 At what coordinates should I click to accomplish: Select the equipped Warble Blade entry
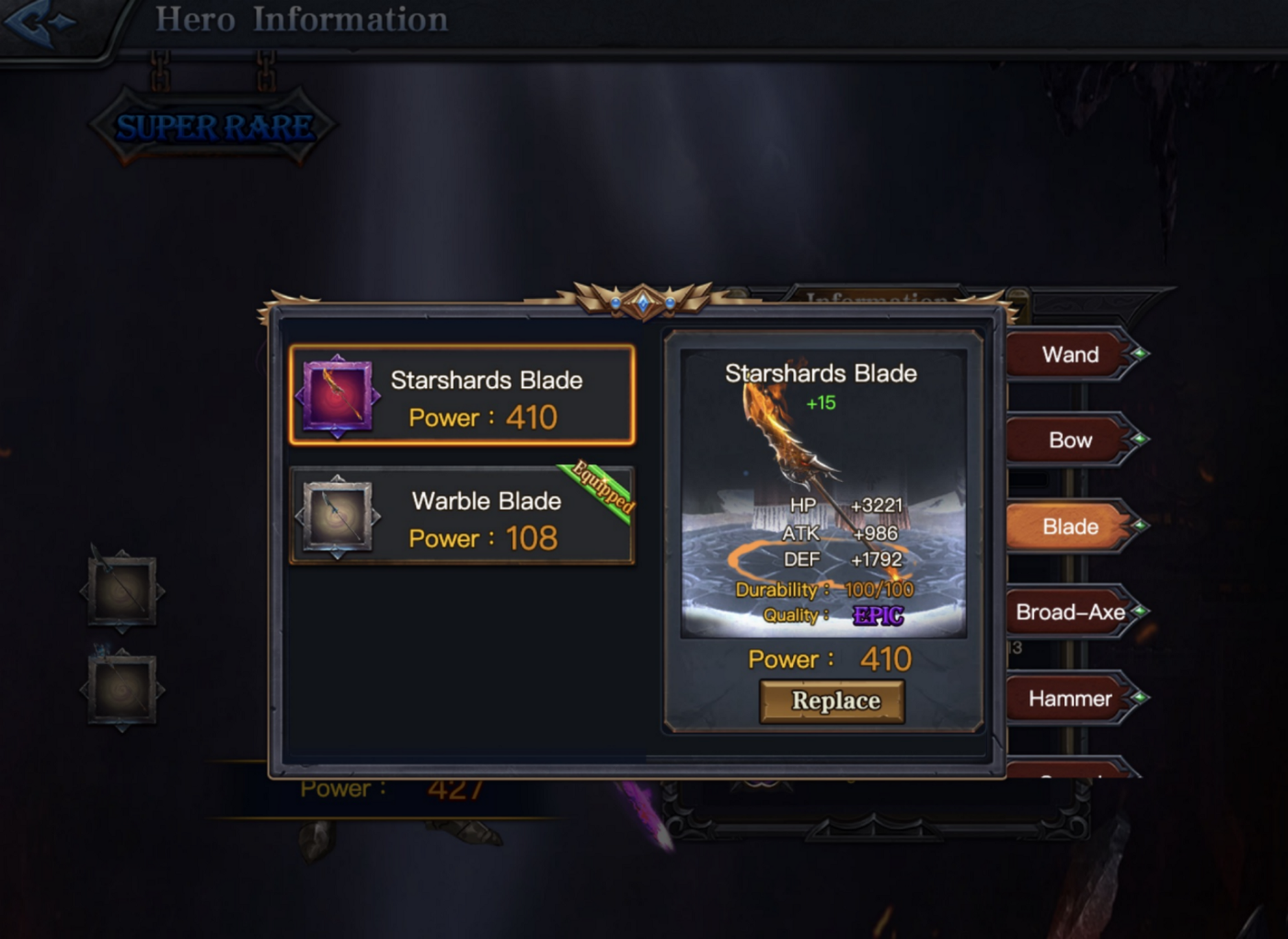[x=462, y=516]
